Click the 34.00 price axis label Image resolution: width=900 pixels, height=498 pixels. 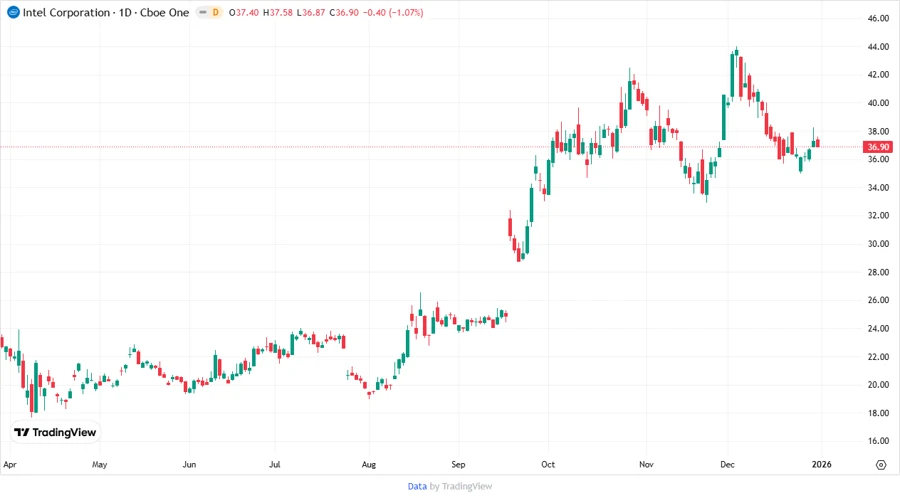878,188
